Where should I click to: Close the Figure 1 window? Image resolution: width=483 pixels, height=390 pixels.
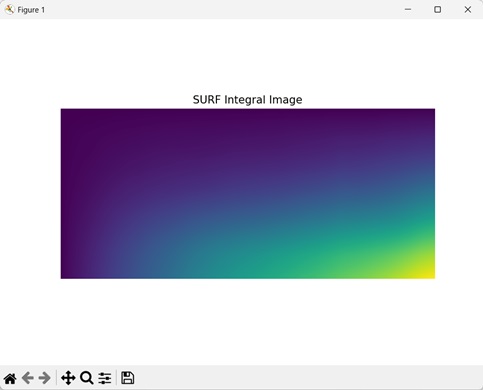tap(468, 10)
